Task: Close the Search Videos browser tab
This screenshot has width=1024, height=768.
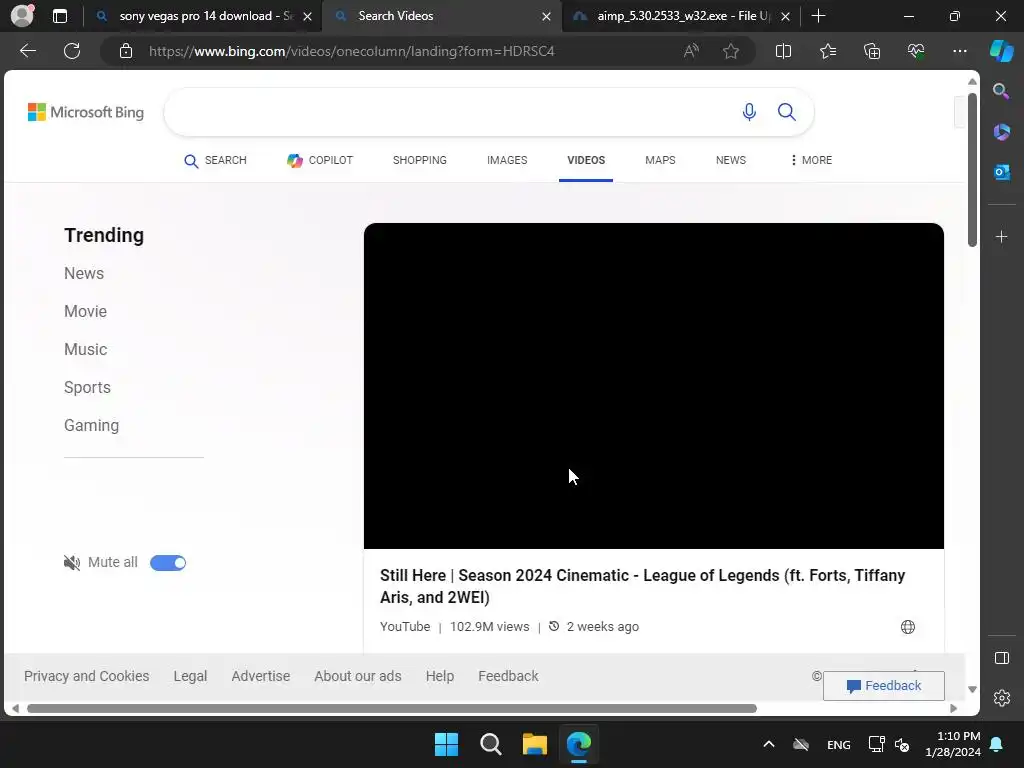Action: (546, 16)
